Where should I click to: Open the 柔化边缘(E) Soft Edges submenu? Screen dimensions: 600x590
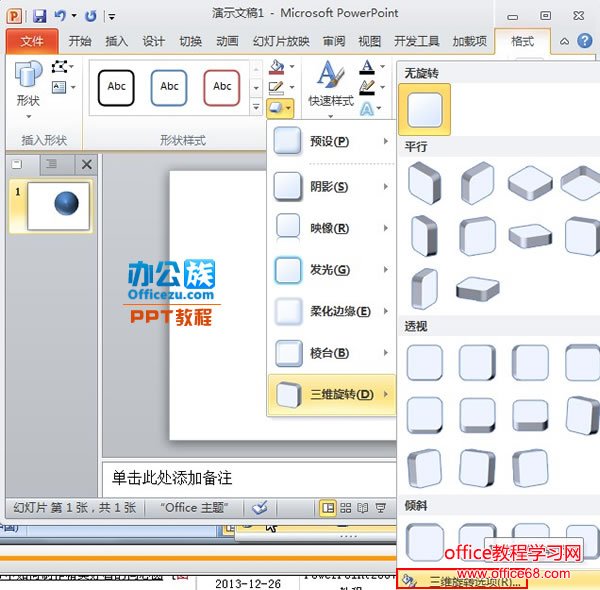pos(331,311)
